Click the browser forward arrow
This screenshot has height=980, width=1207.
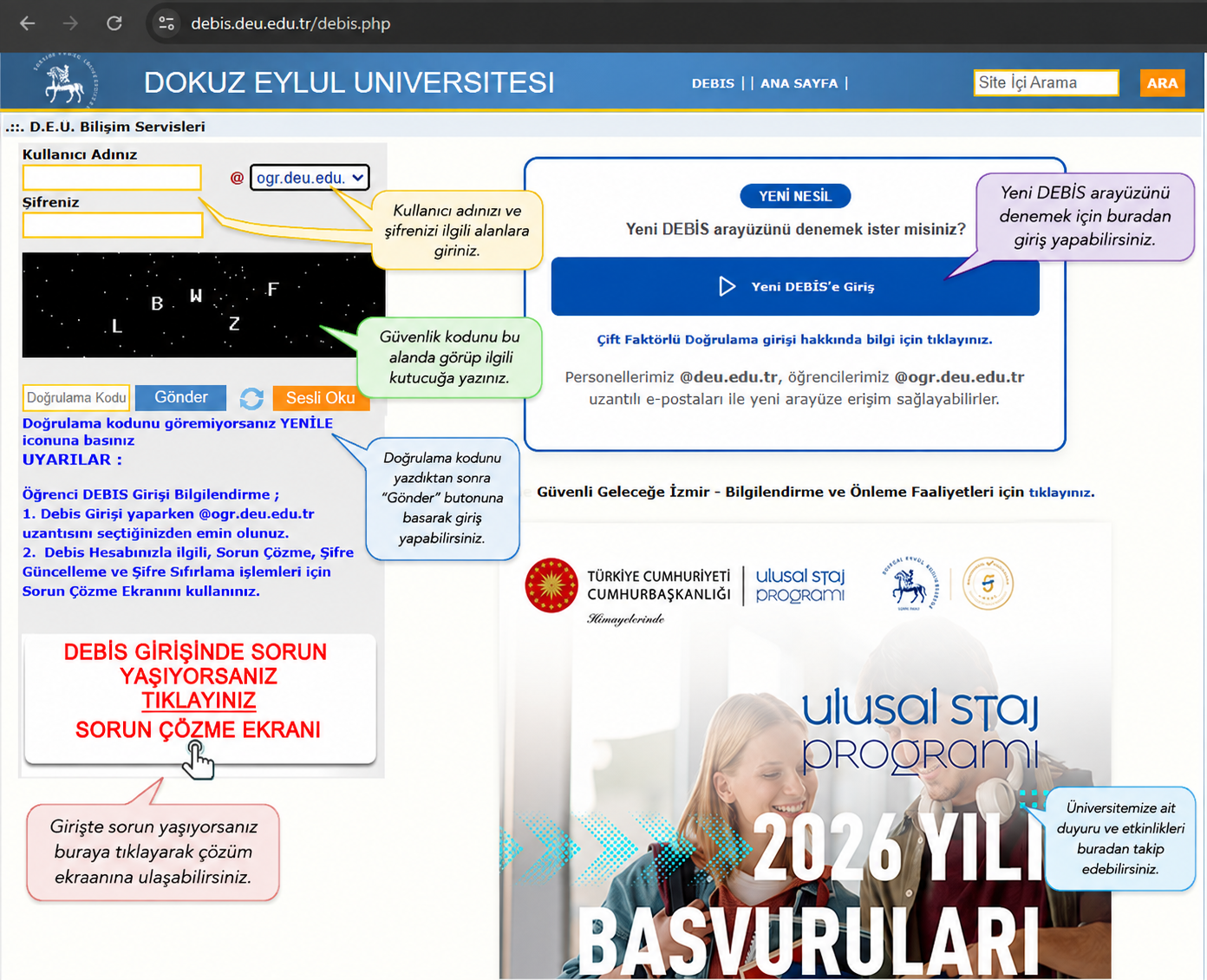pos(71,23)
